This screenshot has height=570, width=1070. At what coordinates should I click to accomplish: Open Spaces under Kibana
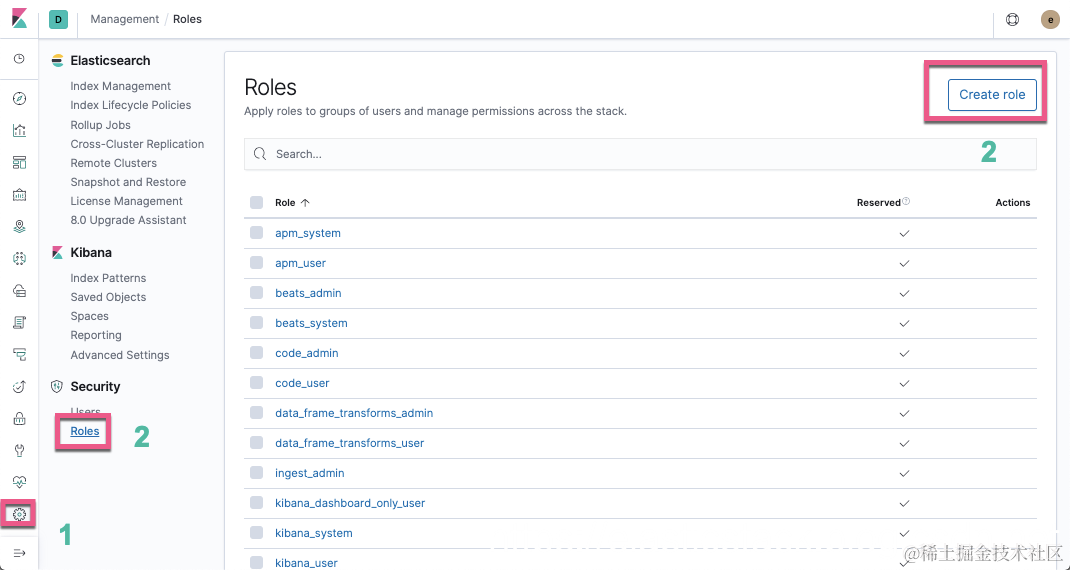pyautogui.click(x=89, y=316)
